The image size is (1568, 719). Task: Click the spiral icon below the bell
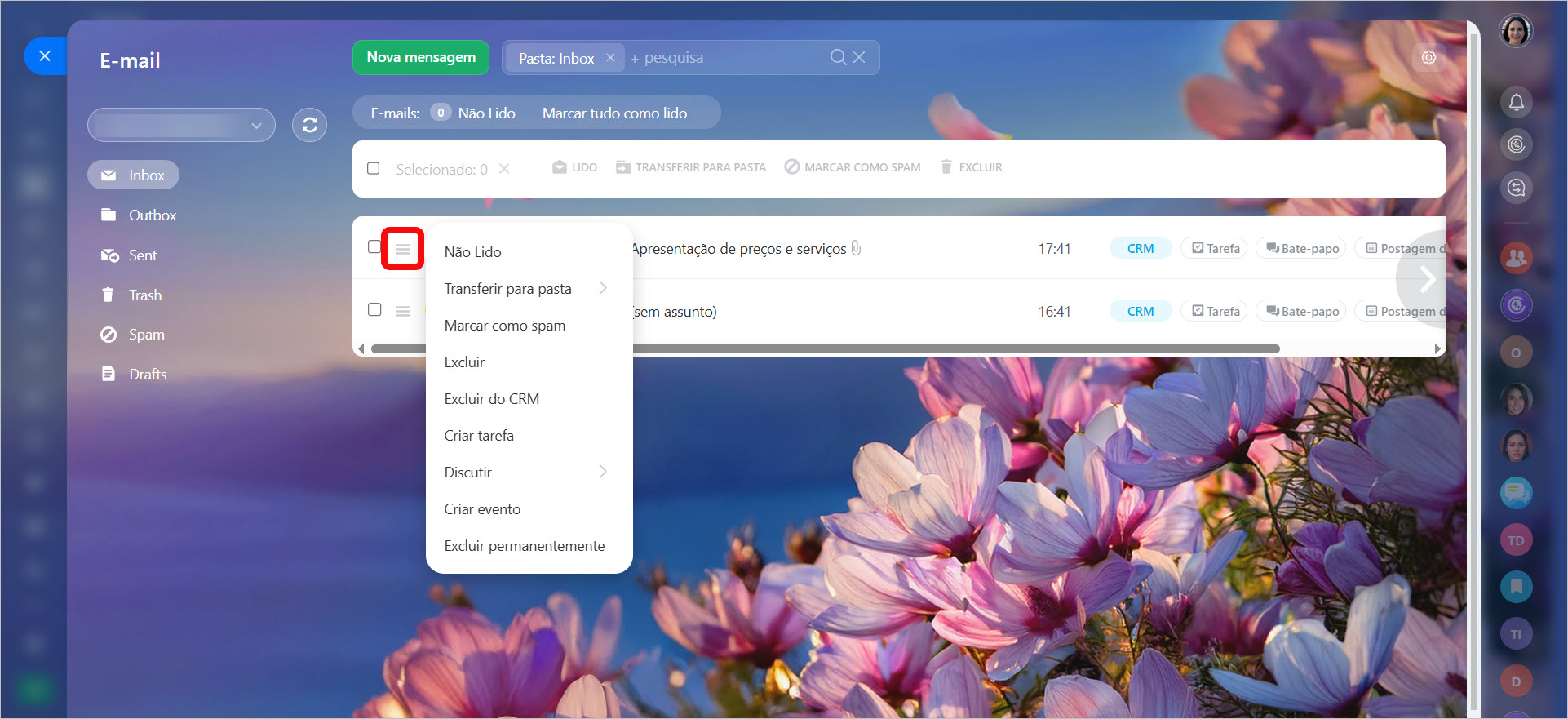coord(1516,144)
